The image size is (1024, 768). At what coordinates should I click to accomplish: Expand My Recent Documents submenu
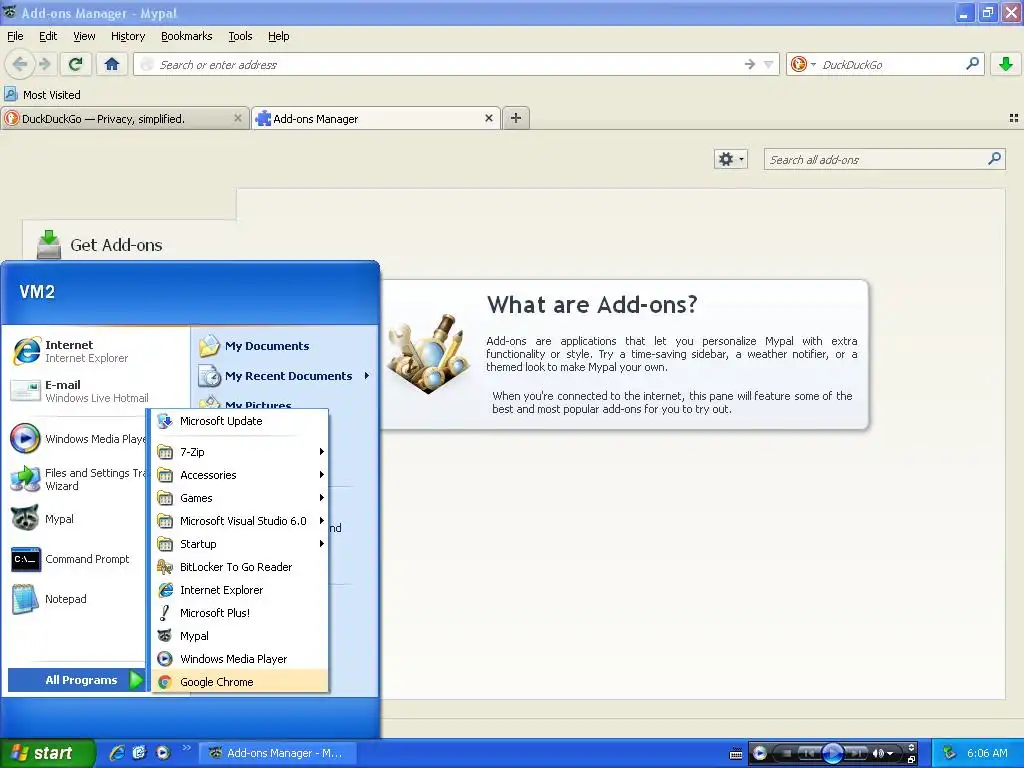pyautogui.click(x=285, y=376)
